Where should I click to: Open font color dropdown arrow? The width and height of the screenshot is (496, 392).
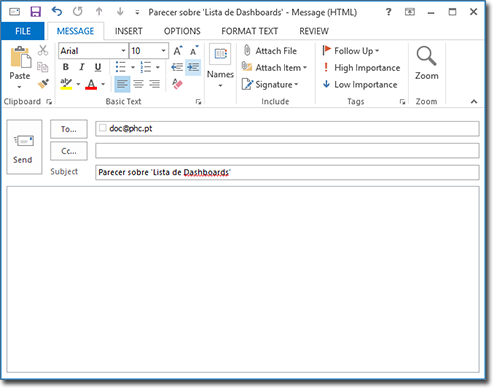pyautogui.click(x=103, y=84)
